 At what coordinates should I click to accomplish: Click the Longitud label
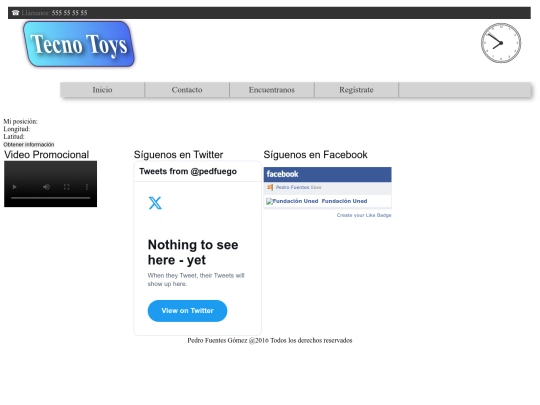click(17, 129)
